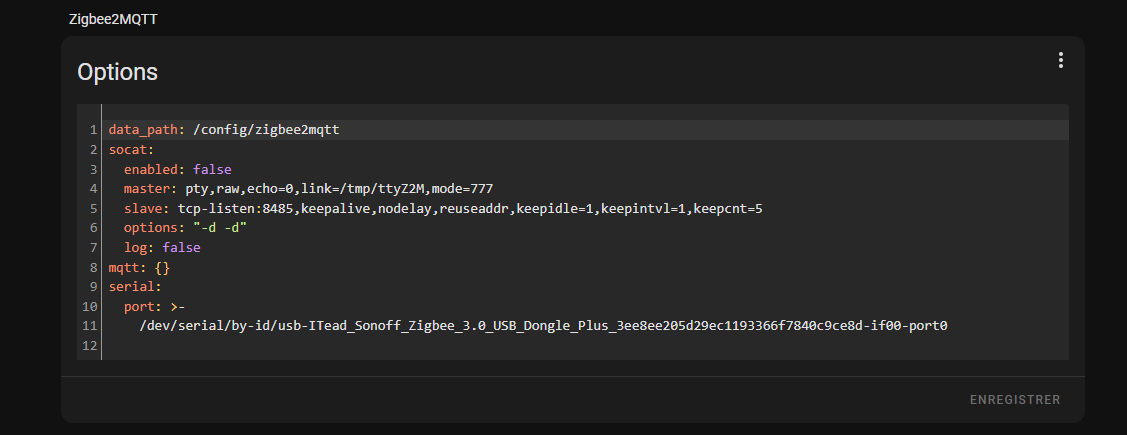Image resolution: width=1127 pixels, height=435 pixels.
Task: Click the ENREGISTRER save button
Action: pyautogui.click(x=1015, y=400)
